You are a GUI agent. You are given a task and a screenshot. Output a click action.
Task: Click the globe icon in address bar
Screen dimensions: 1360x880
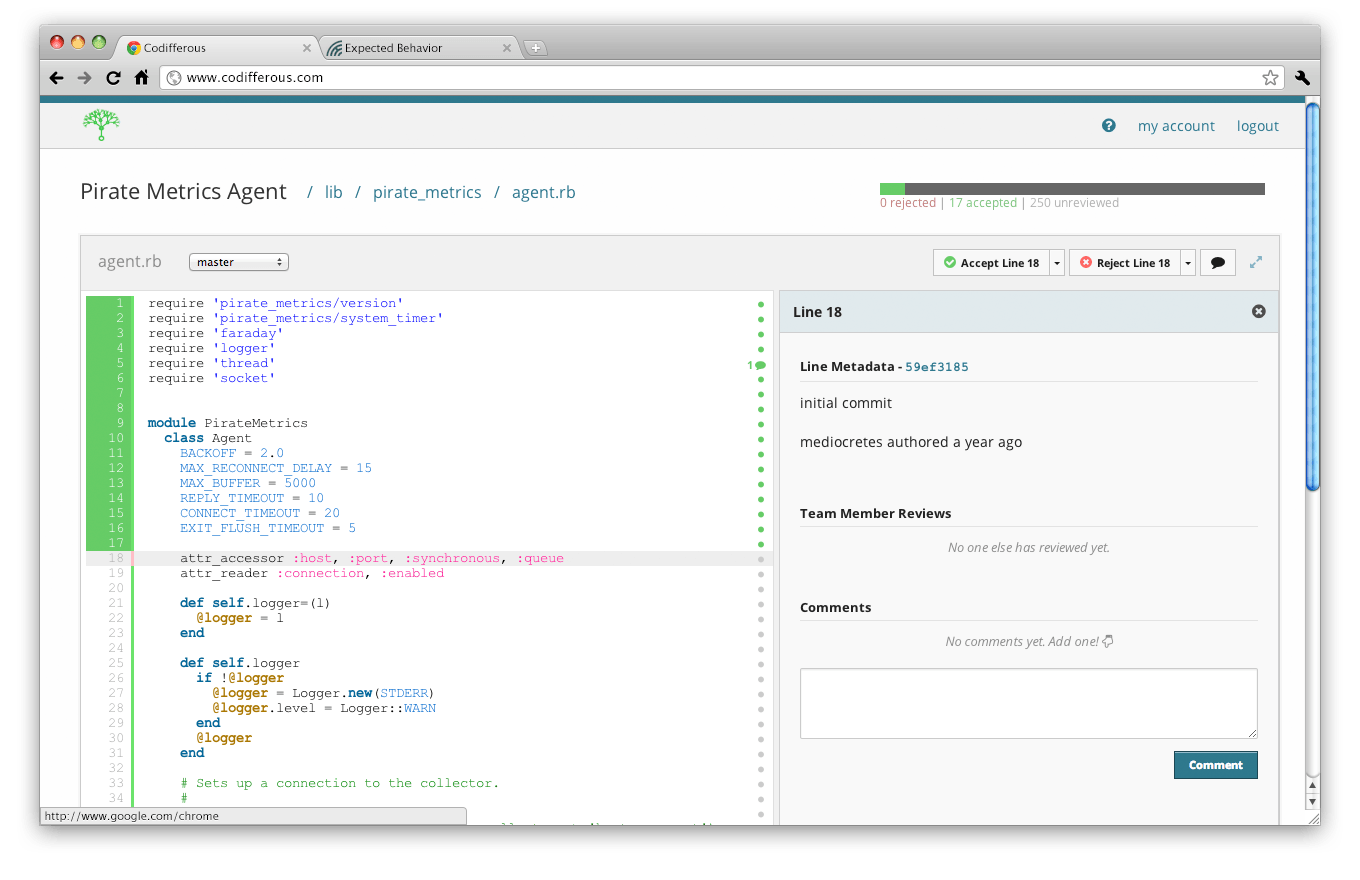[x=174, y=78]
